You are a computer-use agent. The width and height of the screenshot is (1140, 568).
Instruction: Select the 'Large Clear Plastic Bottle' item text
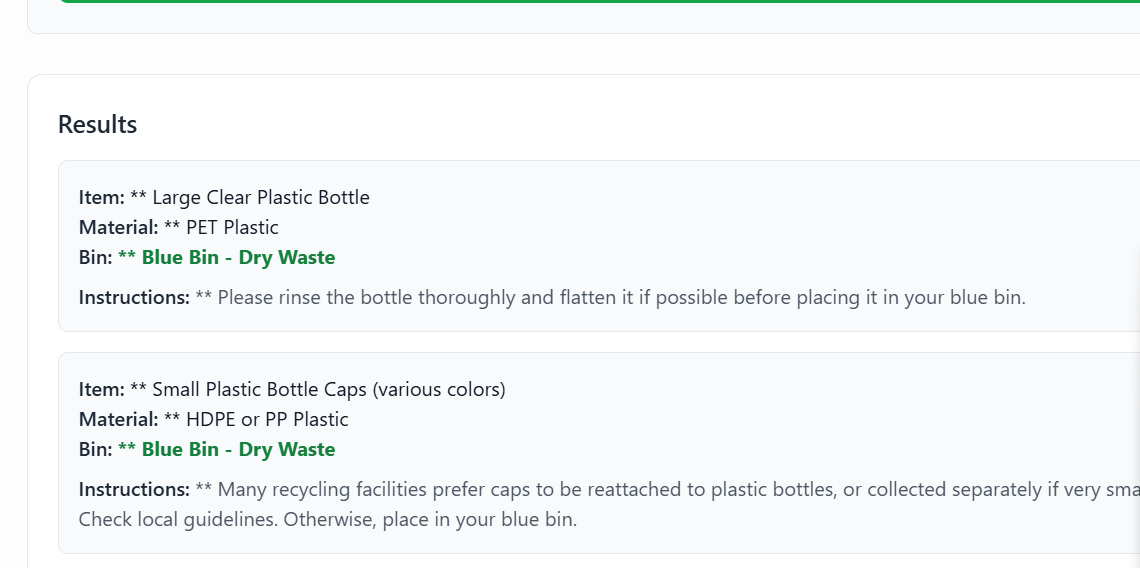click(260, 197)
